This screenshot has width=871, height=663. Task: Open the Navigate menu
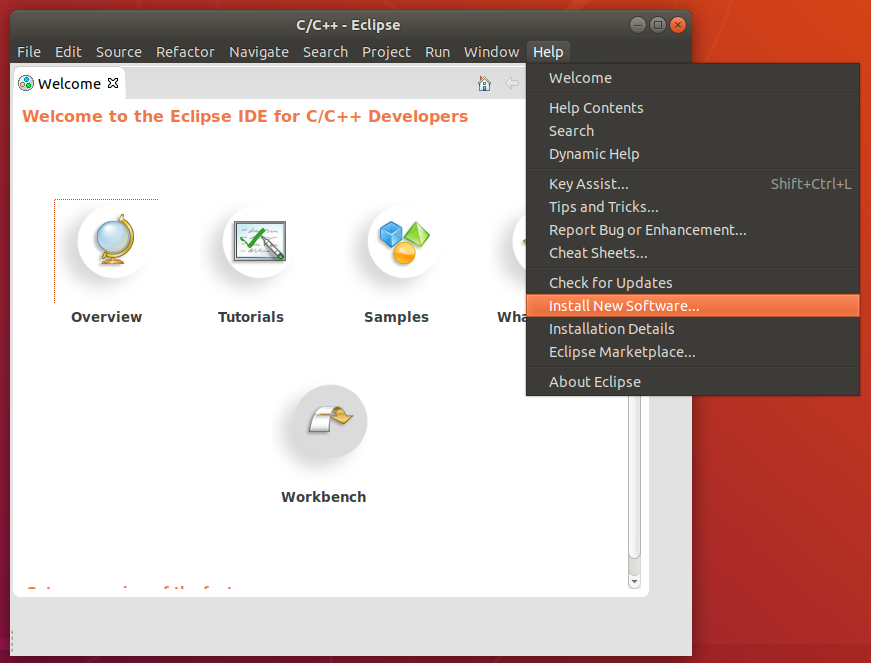259,52
